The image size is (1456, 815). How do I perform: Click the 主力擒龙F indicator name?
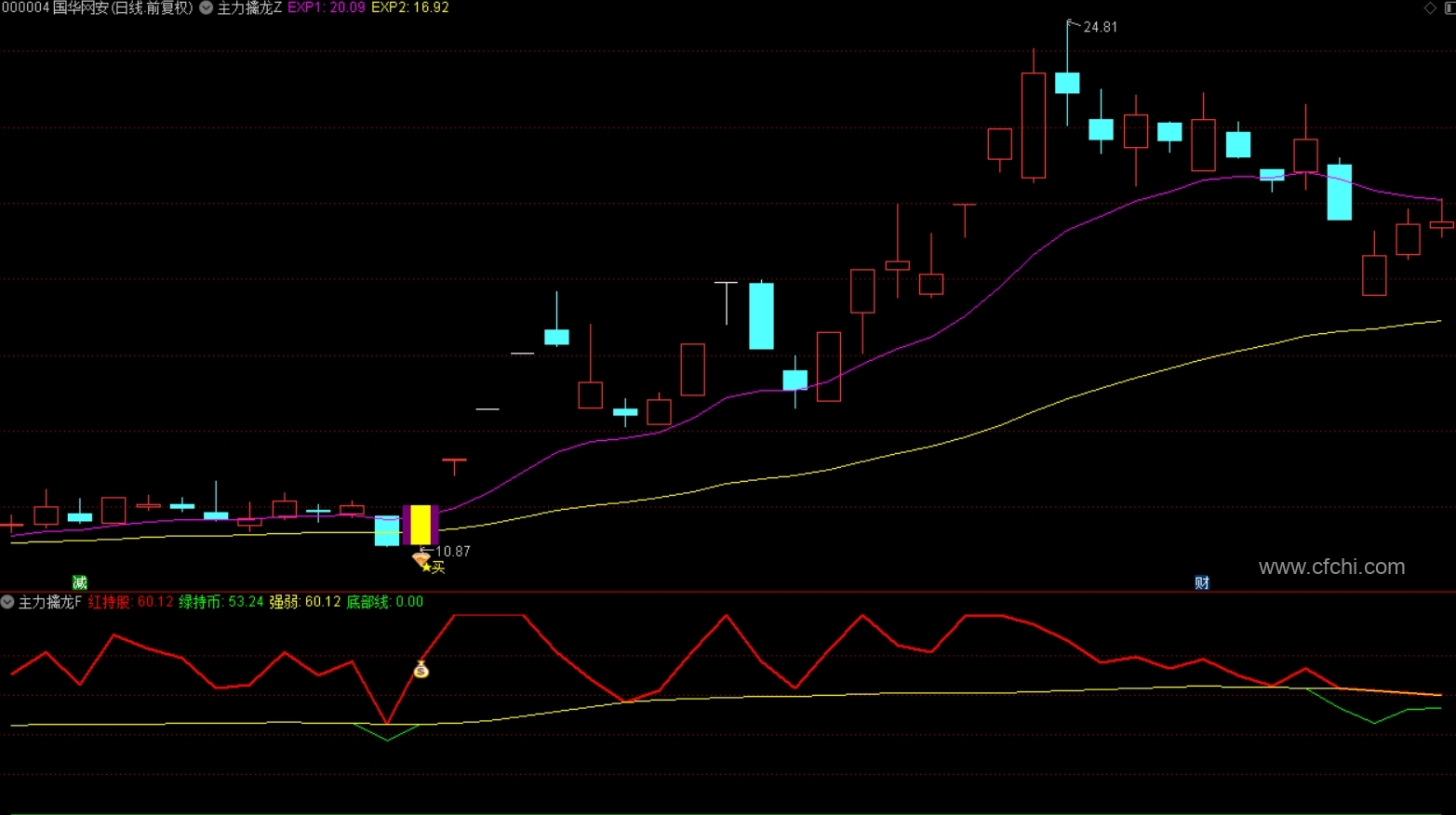tap(50, 602)
